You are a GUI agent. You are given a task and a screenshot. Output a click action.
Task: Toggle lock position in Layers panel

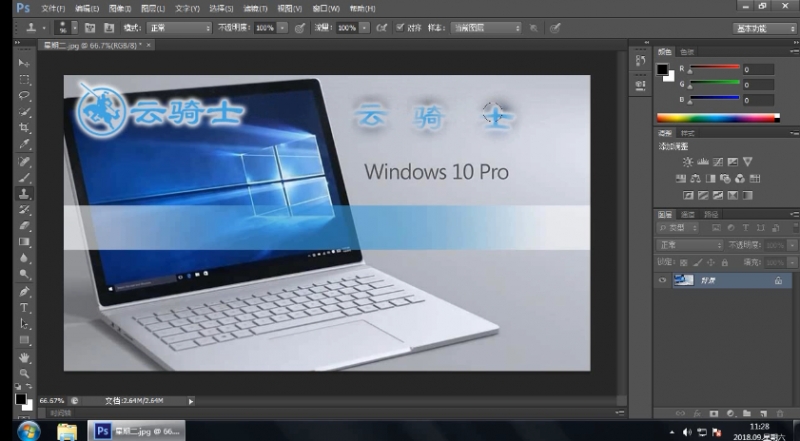pos(711,262)
